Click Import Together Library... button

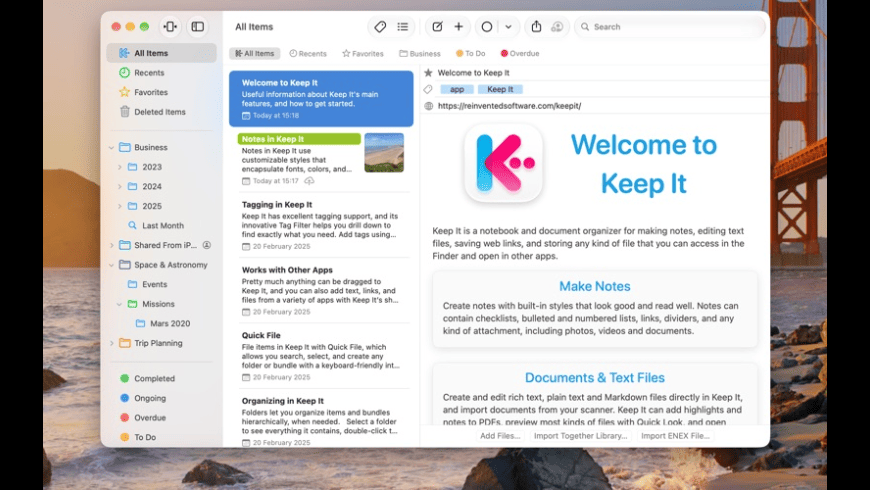[x=580, y=436]
